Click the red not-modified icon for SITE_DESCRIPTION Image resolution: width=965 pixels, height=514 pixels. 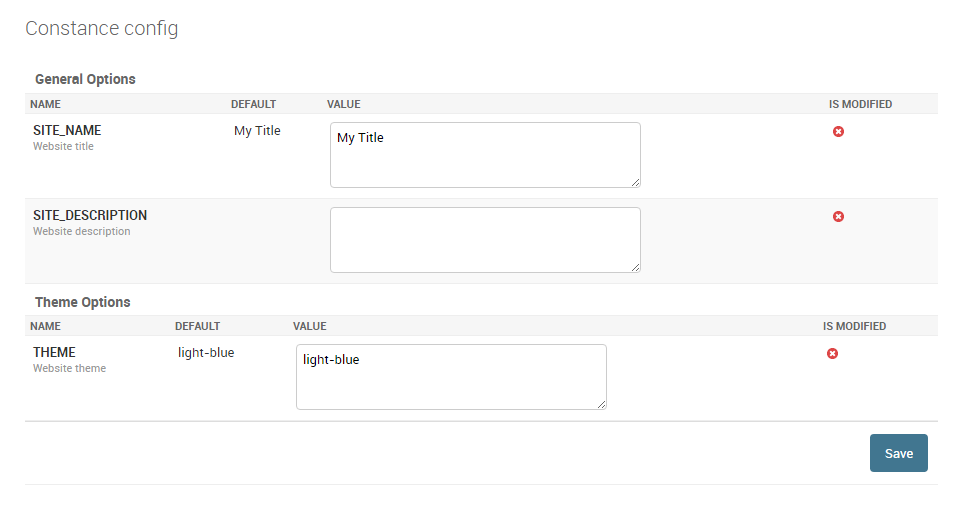(x=838, y=217)
